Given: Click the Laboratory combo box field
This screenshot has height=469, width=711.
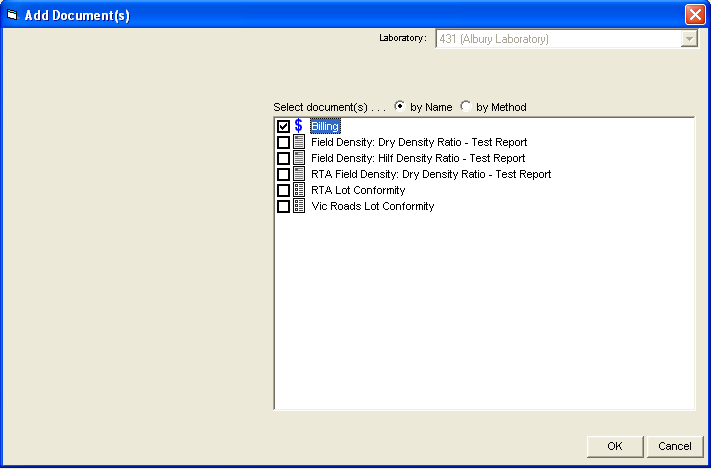Looking at the screenshot, I should (557, 39).
